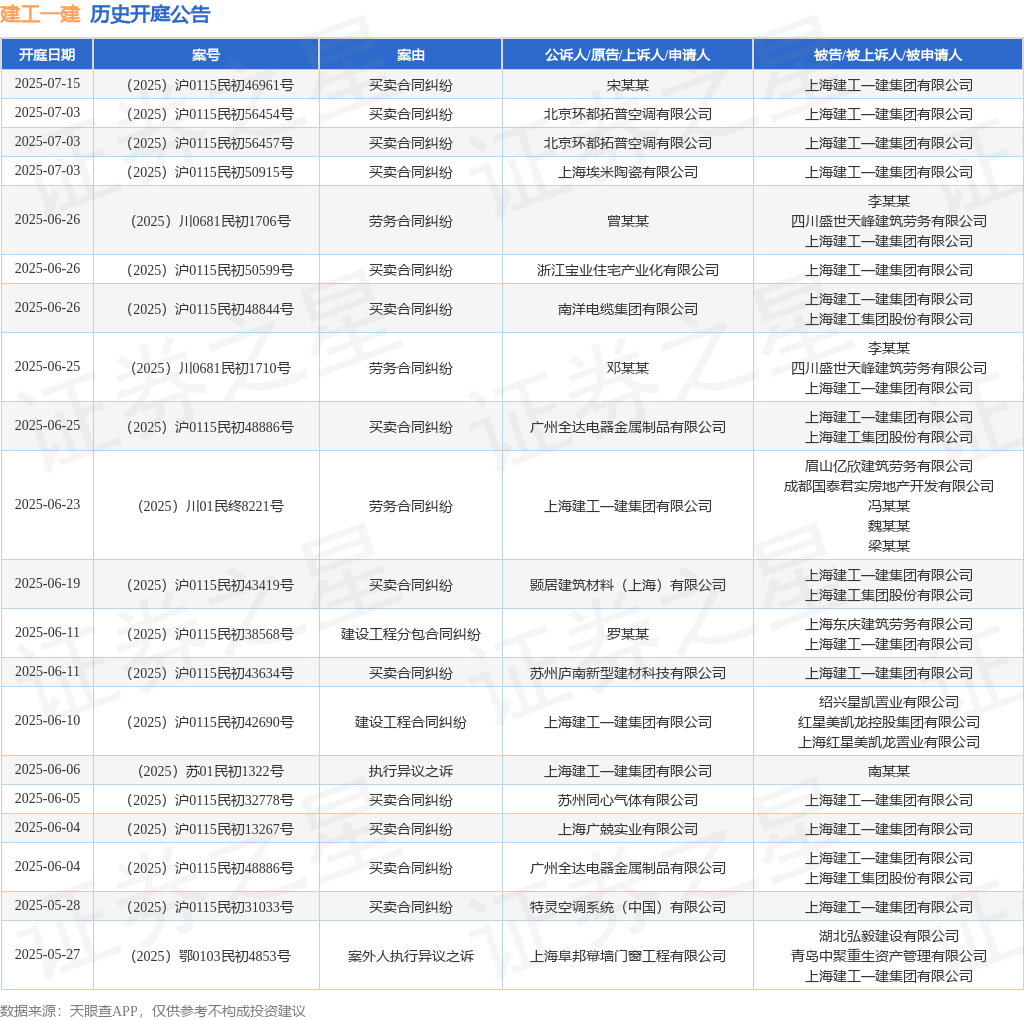Select case number 川0681民初1706号
The image size is (1024, 1020).
click(210, 221)
